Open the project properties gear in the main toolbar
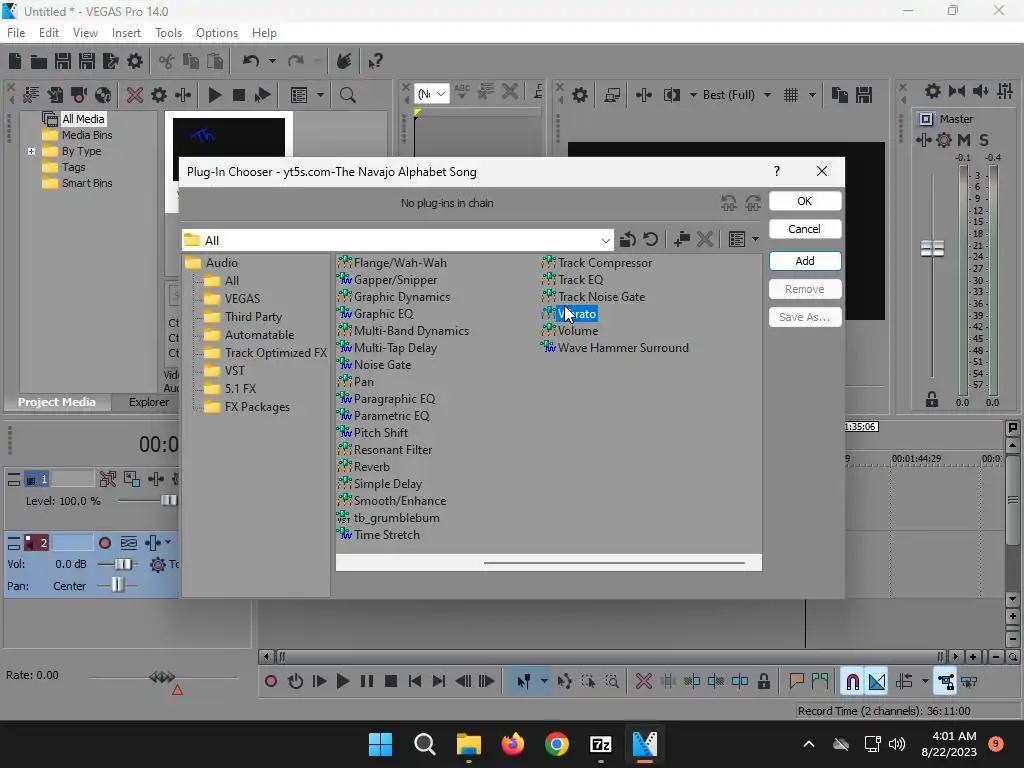The image size is (1024, 768). 135,61
